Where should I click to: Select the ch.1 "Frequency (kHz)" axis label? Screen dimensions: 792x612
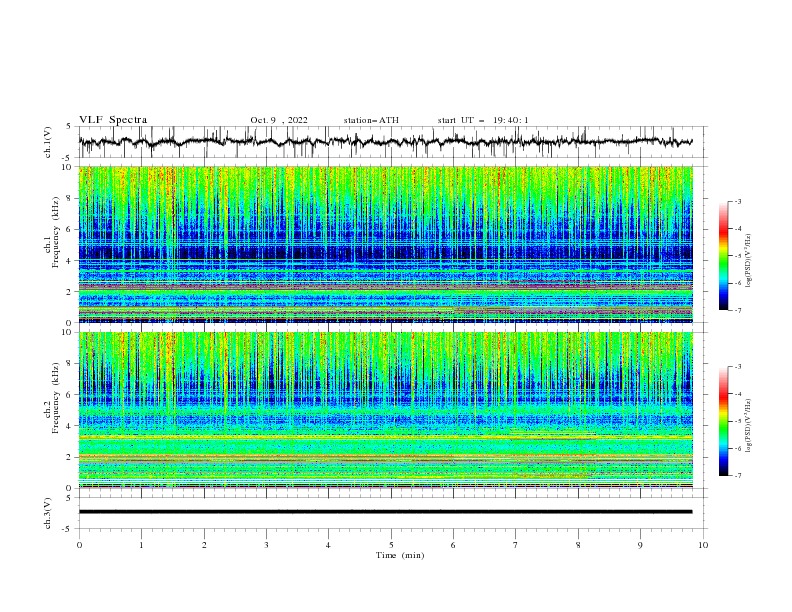click(56, 232)
